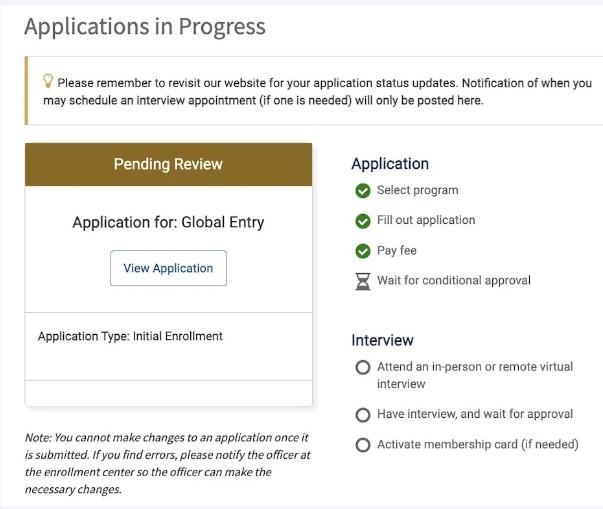Click the note about application changes
603x509 pixels.
point(166,464)
